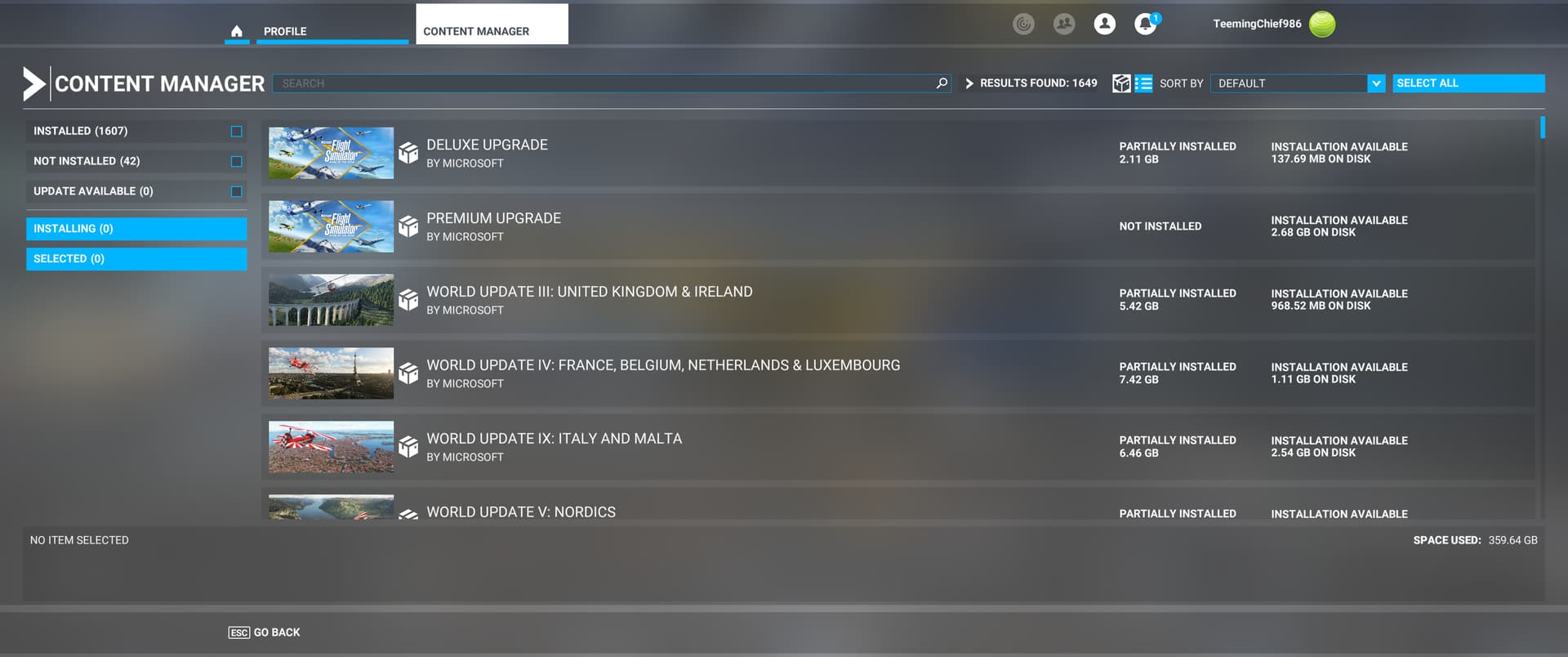Click SELECT ALL button
This screenshot has width=1568, height=657.
(x=1468, y=83)
